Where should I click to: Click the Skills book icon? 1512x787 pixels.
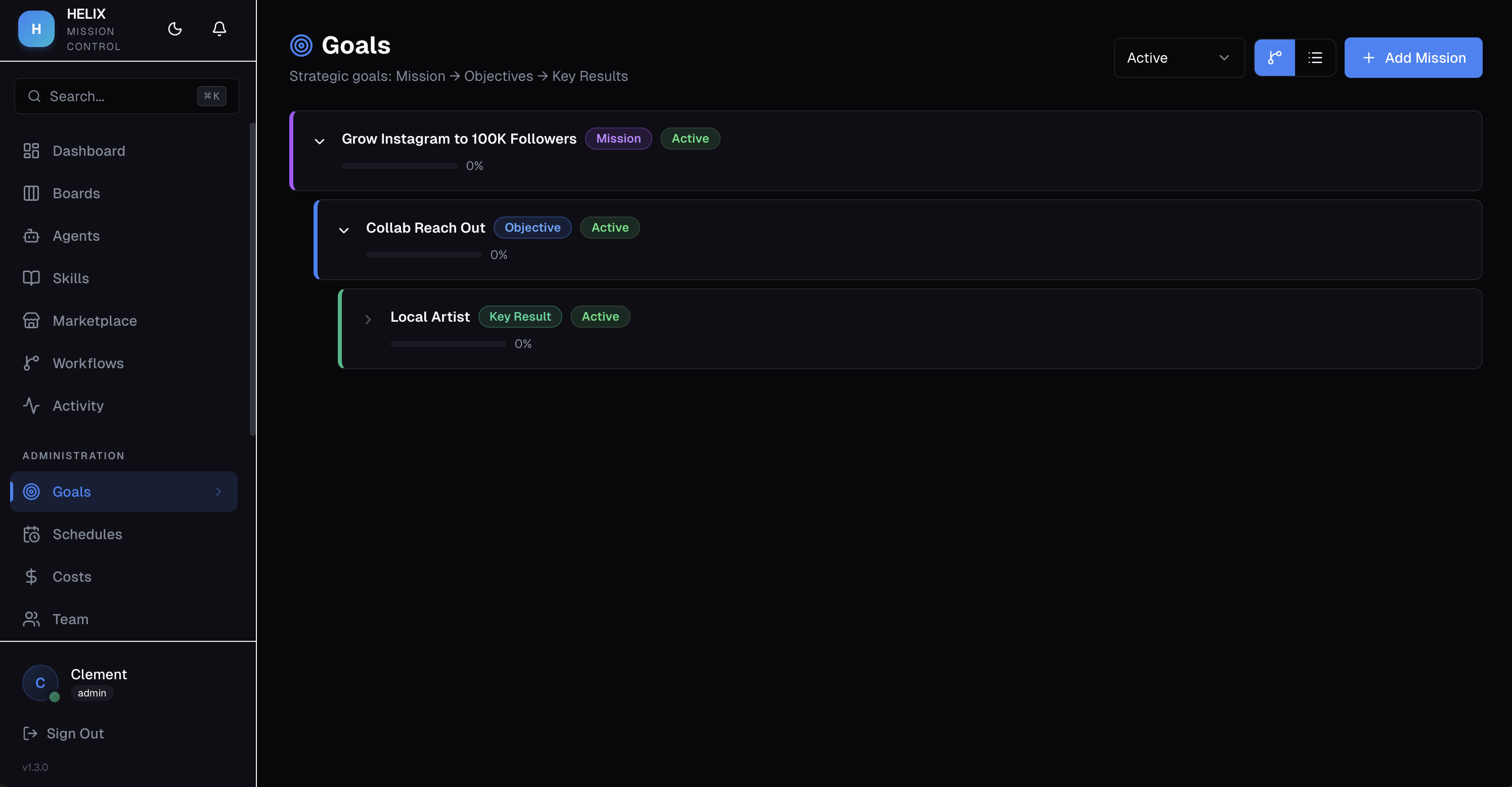[31, 278]
